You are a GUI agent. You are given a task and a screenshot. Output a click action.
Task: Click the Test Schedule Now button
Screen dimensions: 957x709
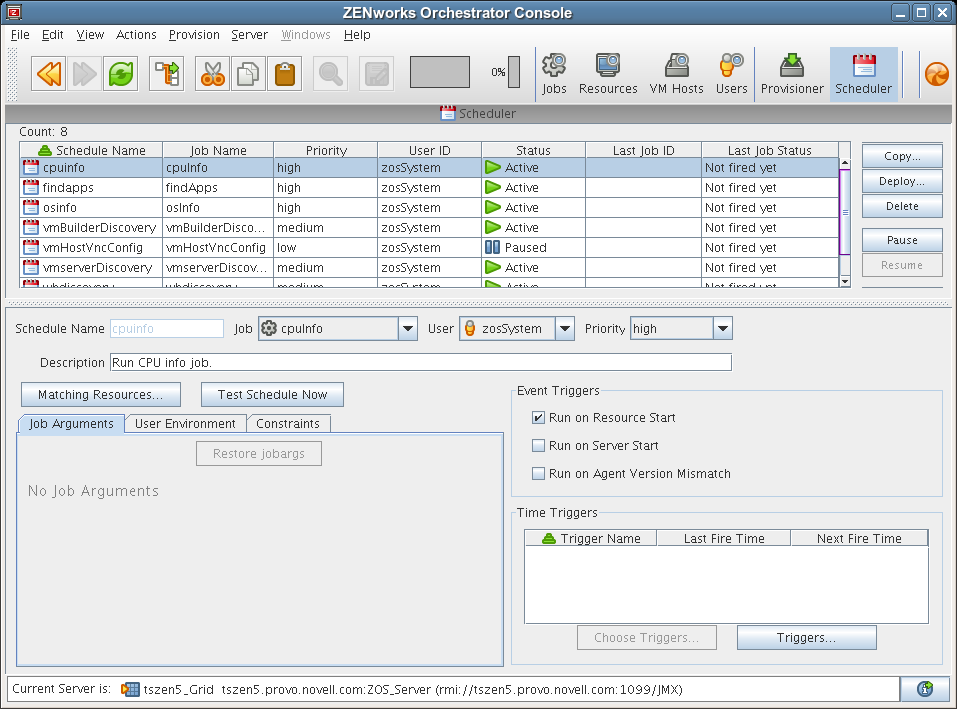pyautogui.click(x=272, y=395)
